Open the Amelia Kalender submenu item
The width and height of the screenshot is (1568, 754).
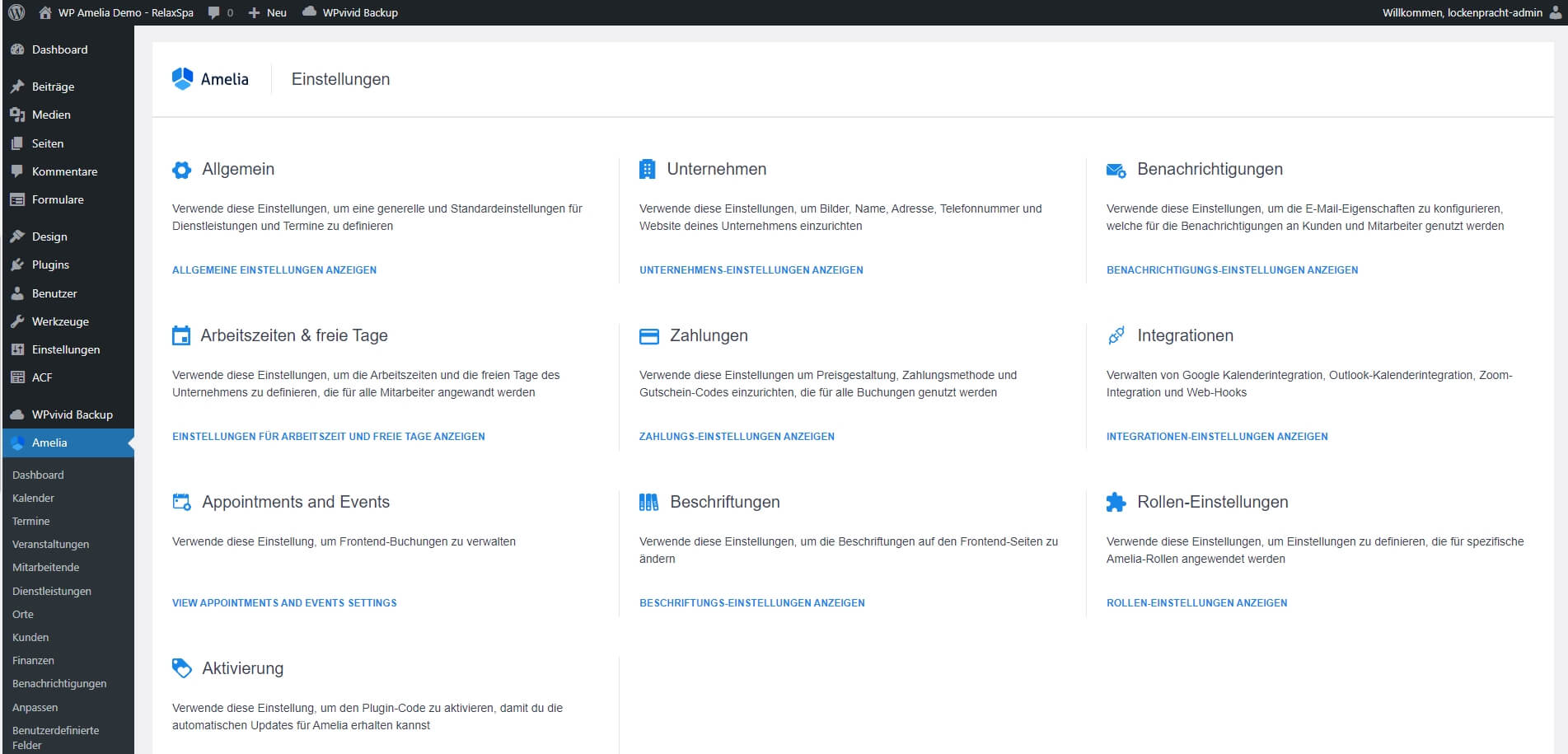click(33, 498)
